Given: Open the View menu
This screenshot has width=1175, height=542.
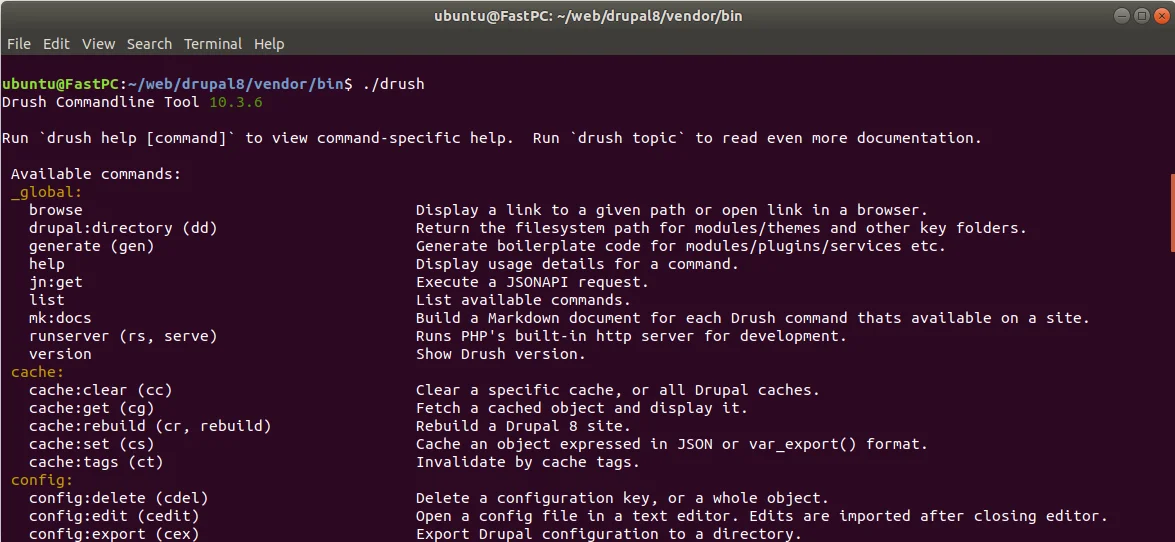Looking at the screenshot, I should point(98,44).
